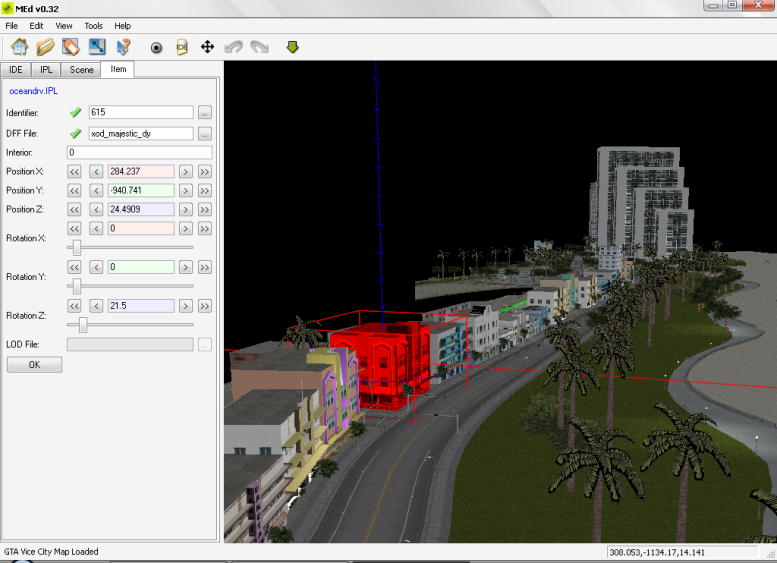Image resolution: width=777 pixels, height=563 pixels.
Task: Select the four-way move arrows tool
Action: [x=208, y=47]
